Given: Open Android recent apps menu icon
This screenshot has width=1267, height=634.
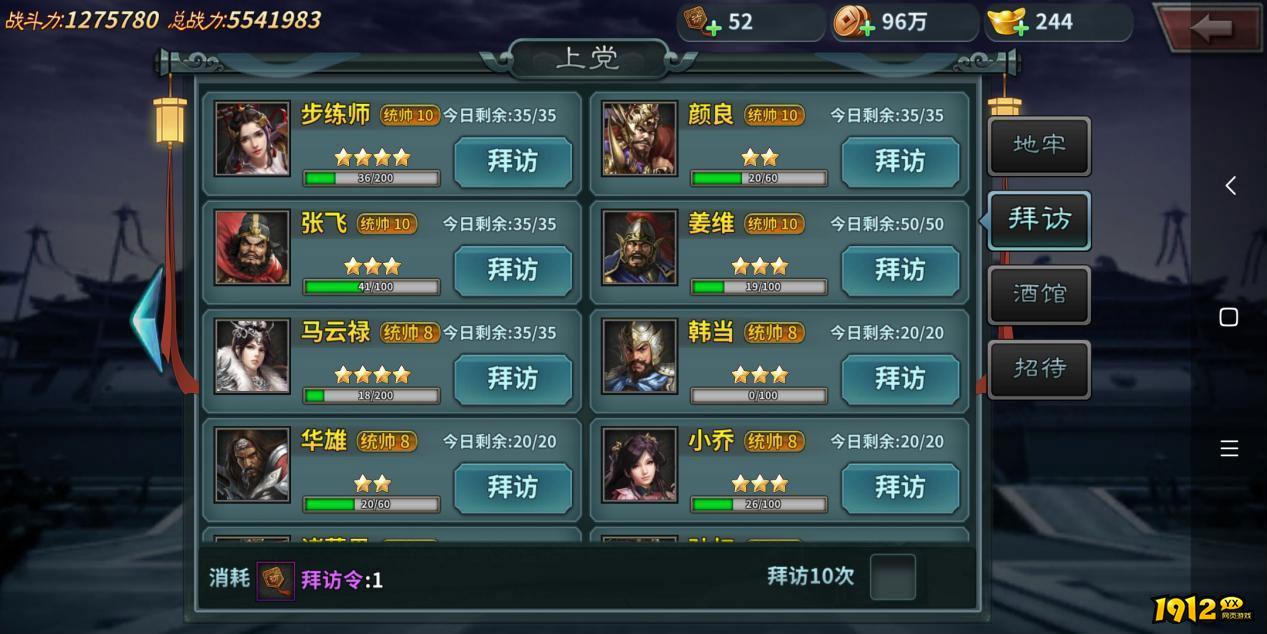Looking at the screenshot, I should tap(1229, 449).
